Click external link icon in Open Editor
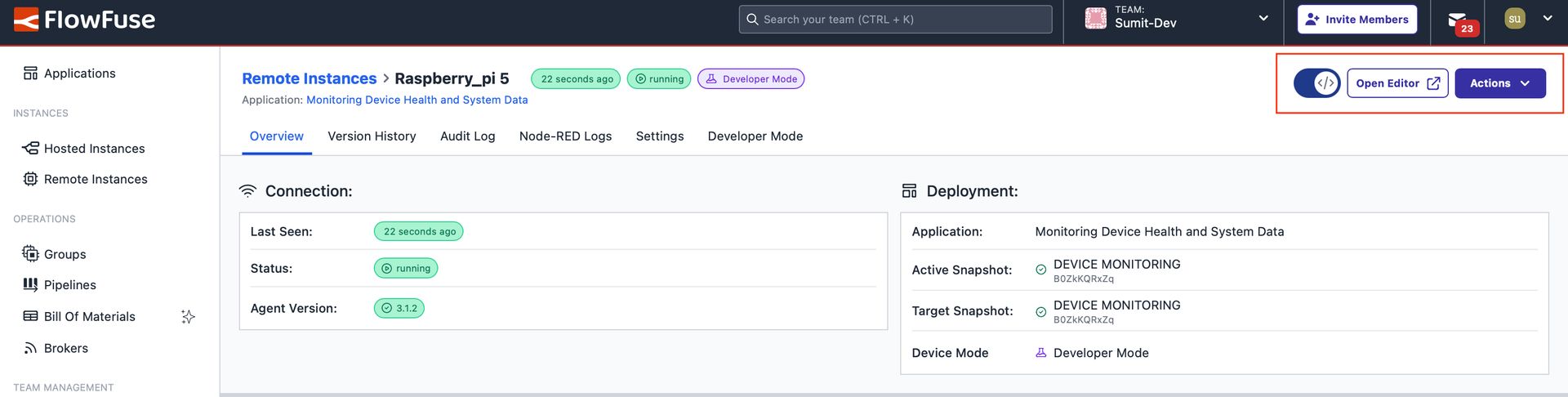Image resolution: width=1568 pixels, height=397 pixels. point(1433,83)
